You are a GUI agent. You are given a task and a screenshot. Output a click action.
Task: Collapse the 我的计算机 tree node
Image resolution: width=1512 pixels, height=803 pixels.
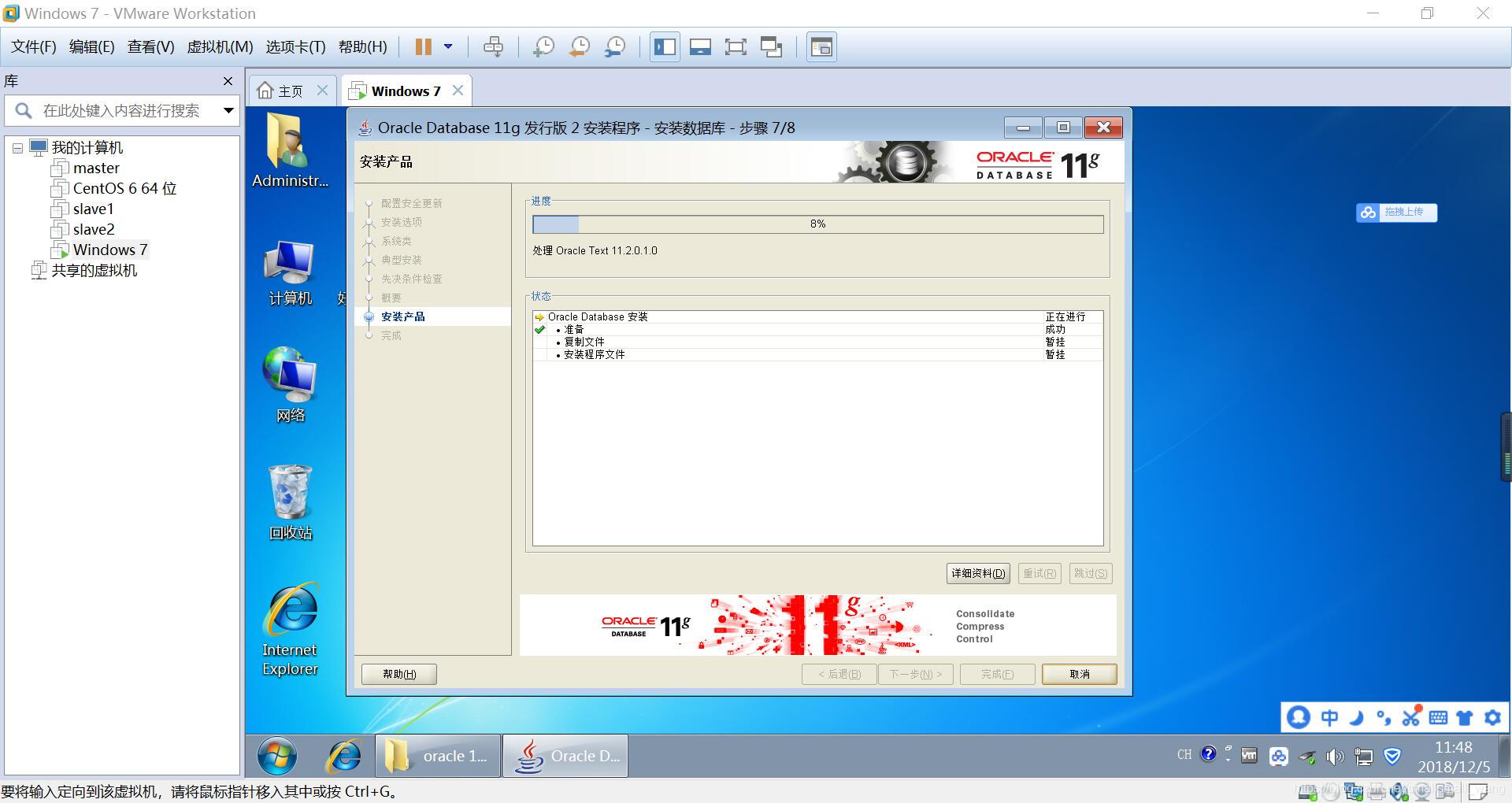(x=17, y=148)
